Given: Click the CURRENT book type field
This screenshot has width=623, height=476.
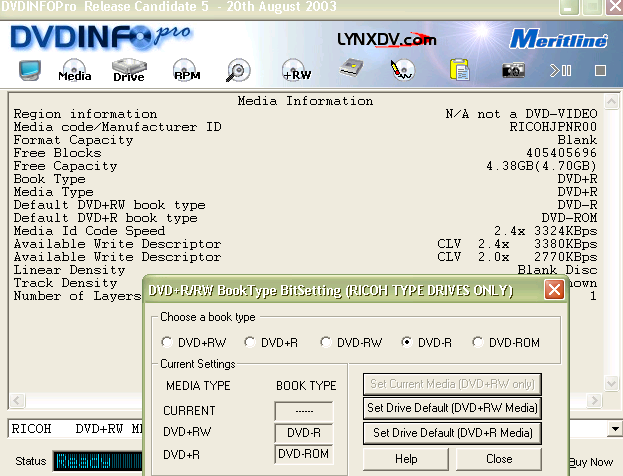Looking at the screenshot, I should (x=304, y=411).
